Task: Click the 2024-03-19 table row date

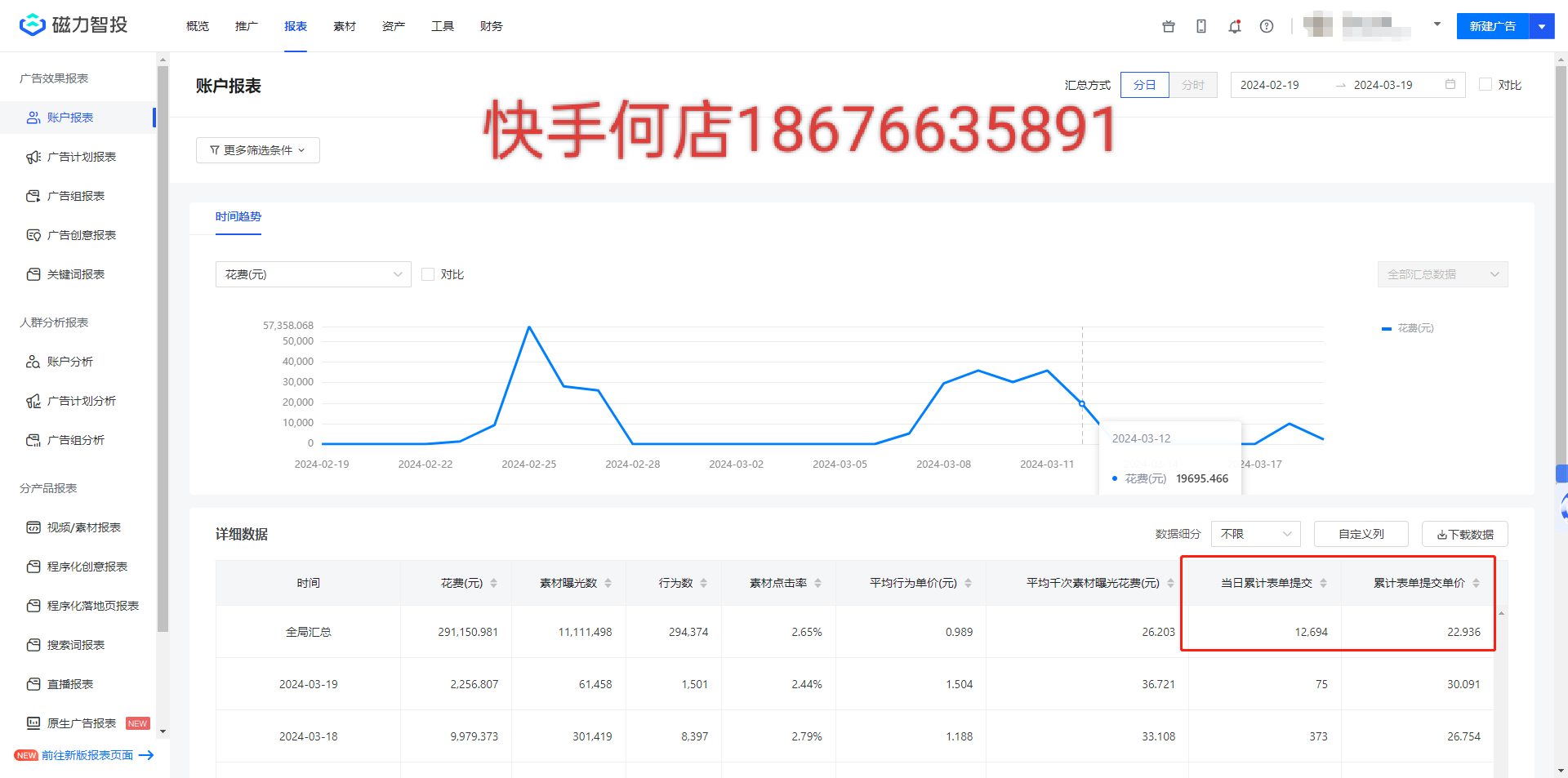Action: point(308,684)
